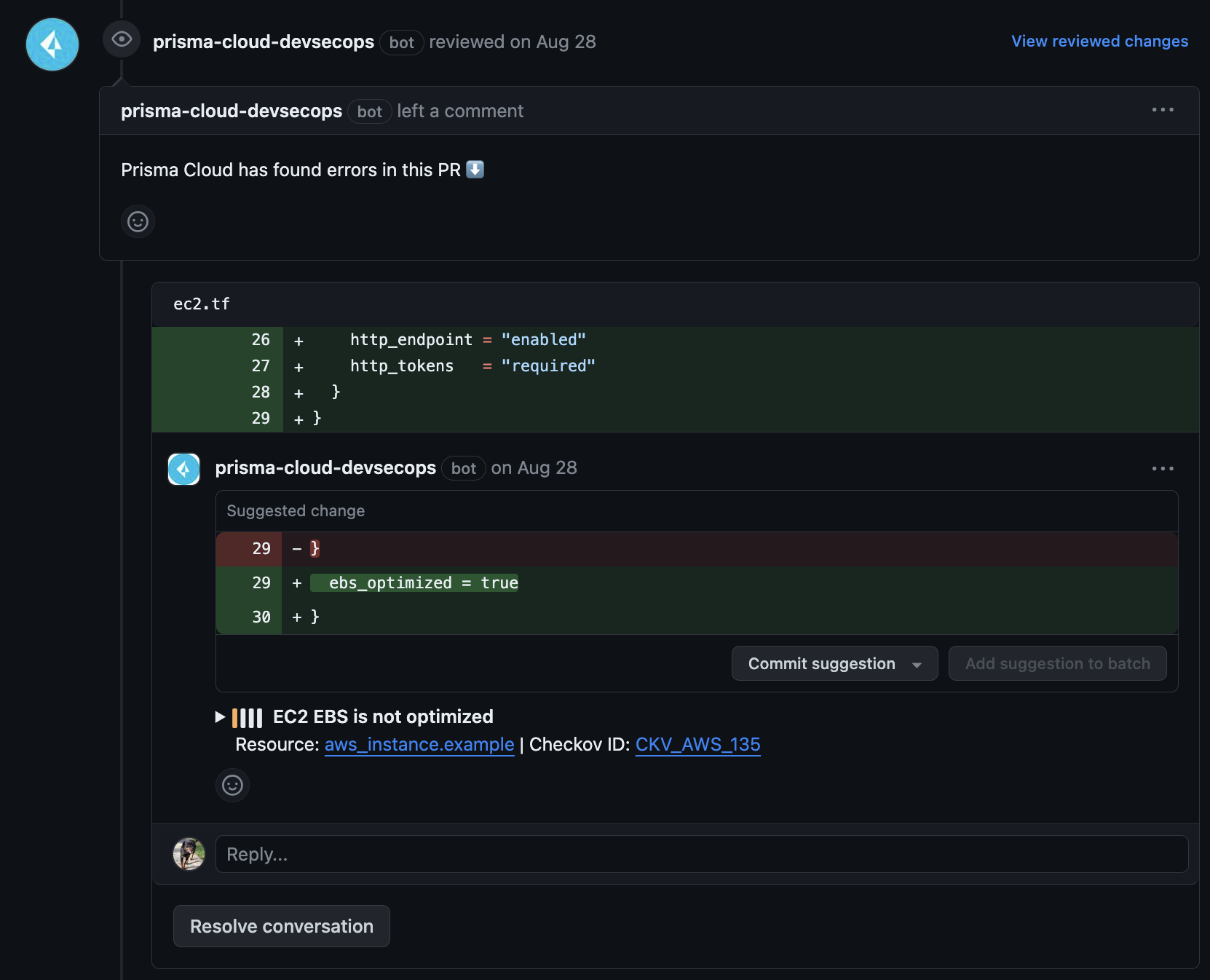The width and height of the screenshot is (1210, 980).
Task: Open three-dot menu on top comment header
Action: (x=1163, y=110)
